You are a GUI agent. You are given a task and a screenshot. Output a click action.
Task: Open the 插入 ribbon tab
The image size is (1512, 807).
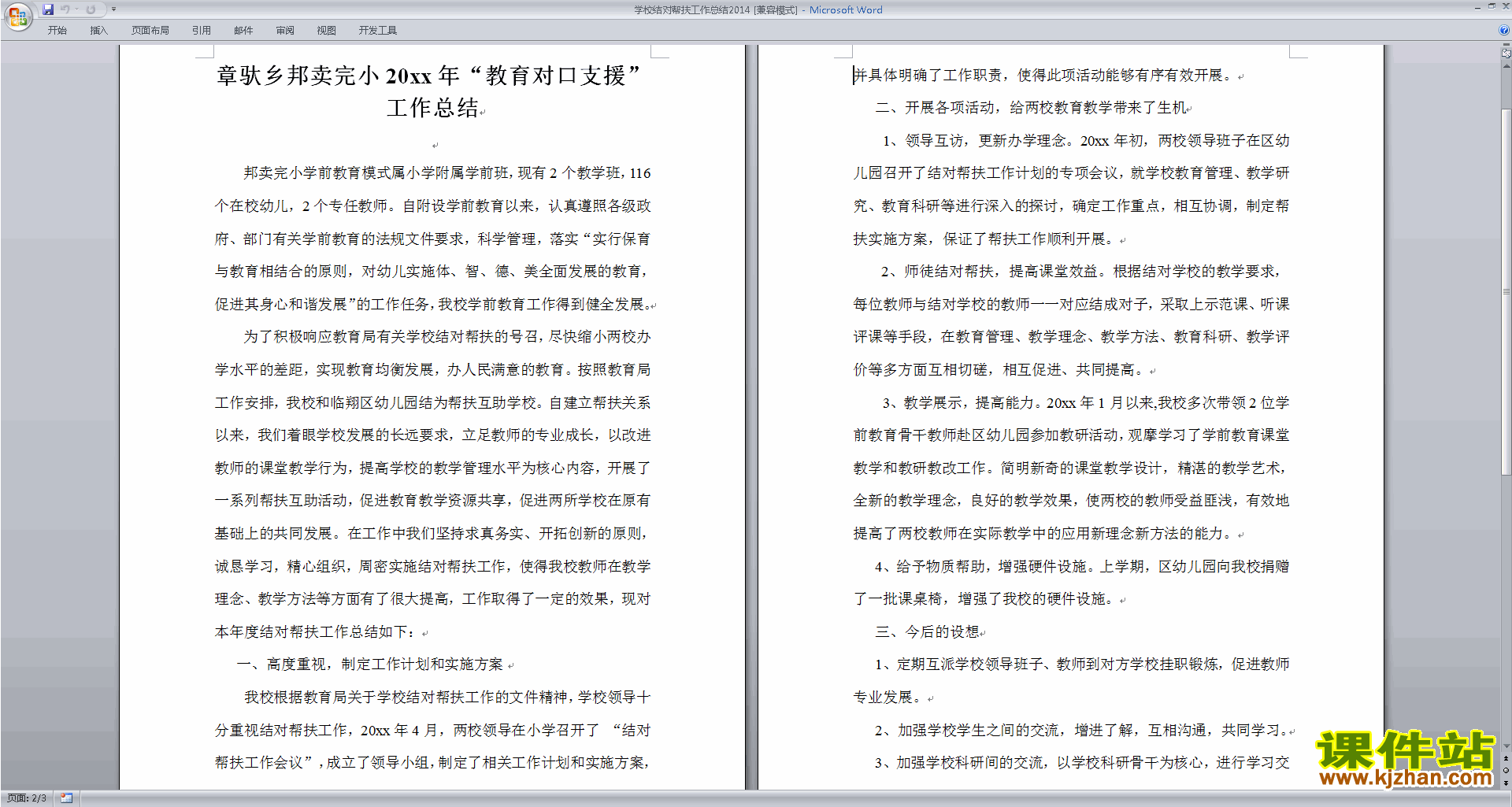pyautogui.click(x=98, y=31)
